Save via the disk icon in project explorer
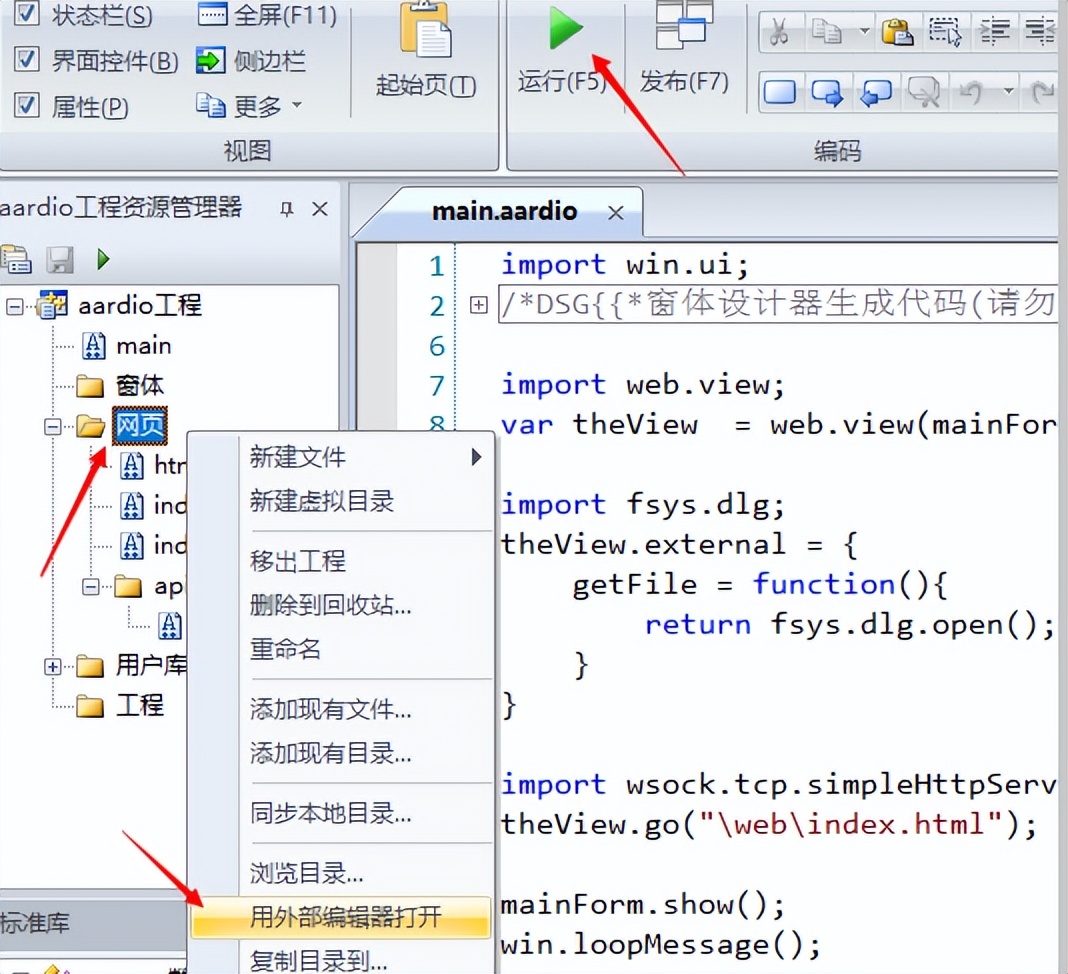Screen dimensions: 1068x974 point(60,258)
